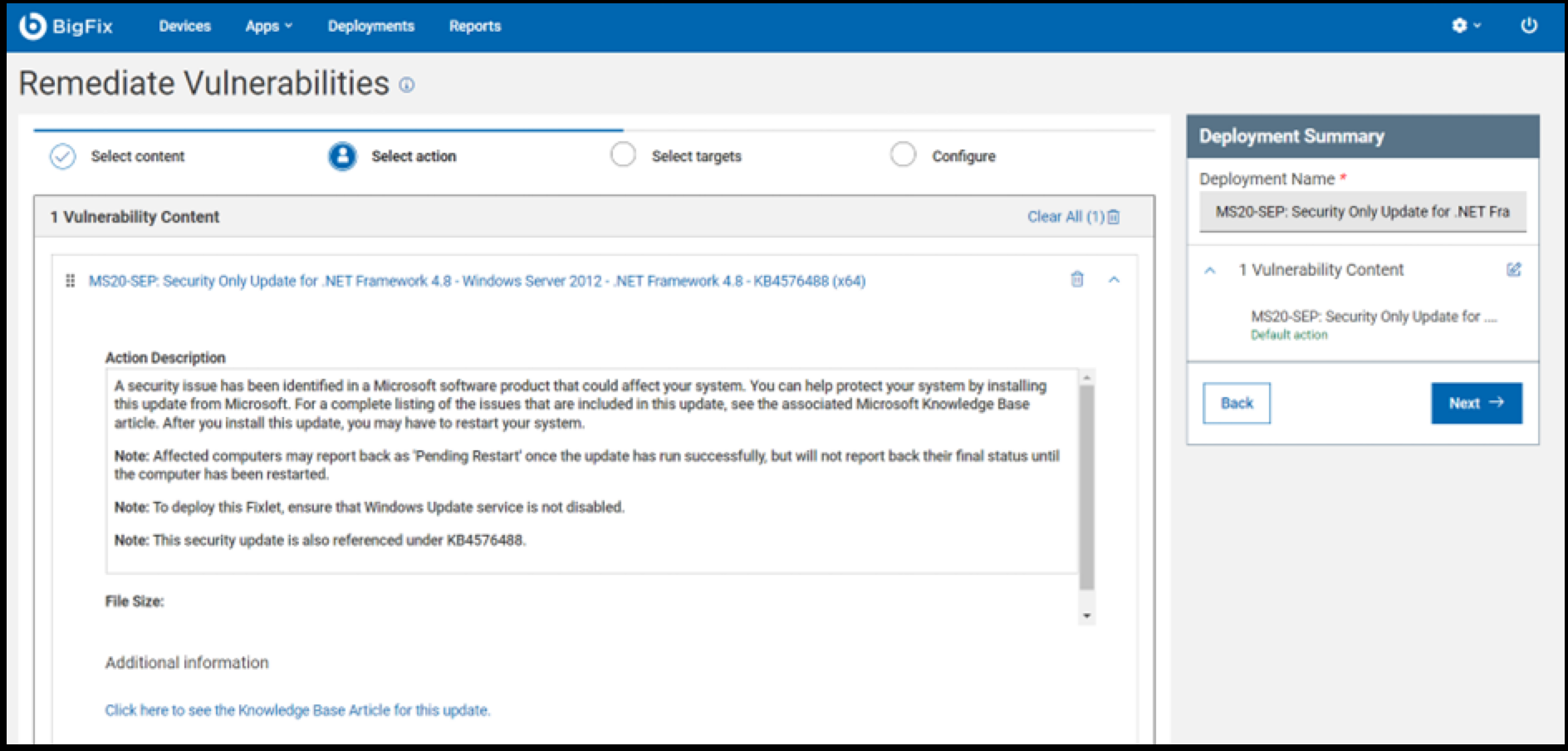The image size is (1568, 751).
Task: Click the scrollbar down arrow
Action: pyautogui.click(x=1086, y=616)
